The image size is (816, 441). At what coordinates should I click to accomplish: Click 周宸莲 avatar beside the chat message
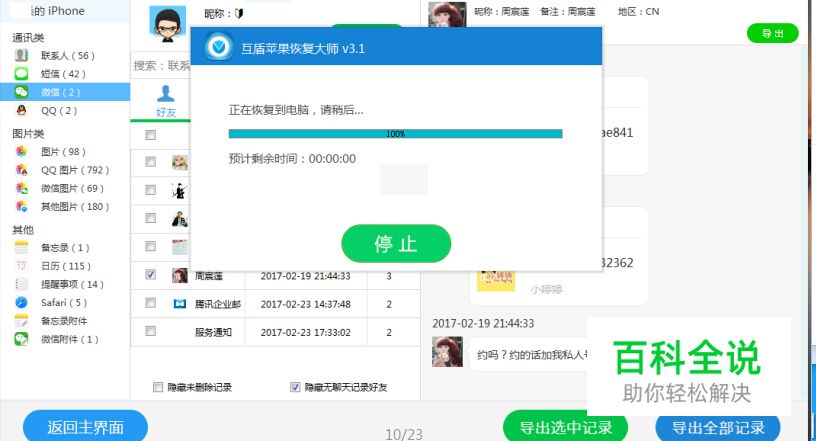click(447, 351)
